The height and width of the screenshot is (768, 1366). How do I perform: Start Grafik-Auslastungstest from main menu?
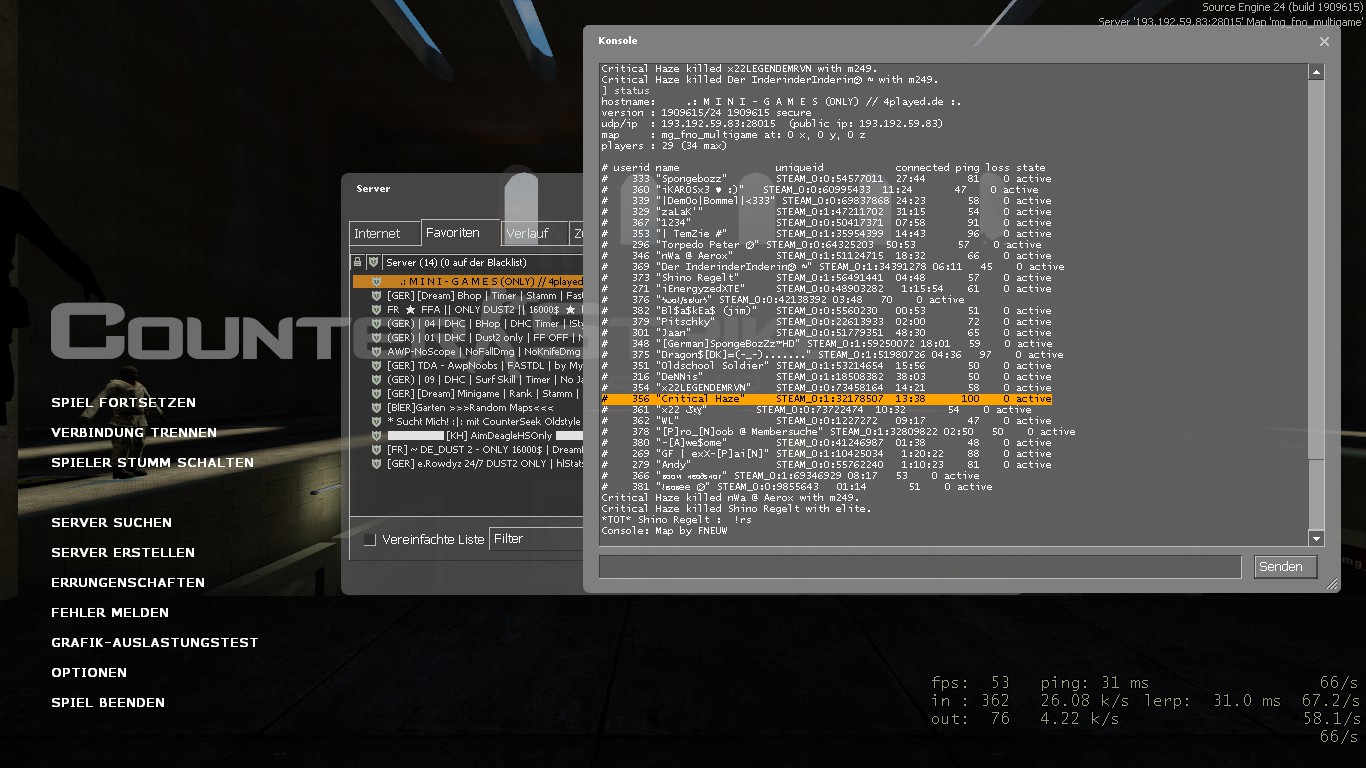tap(155, 643)
